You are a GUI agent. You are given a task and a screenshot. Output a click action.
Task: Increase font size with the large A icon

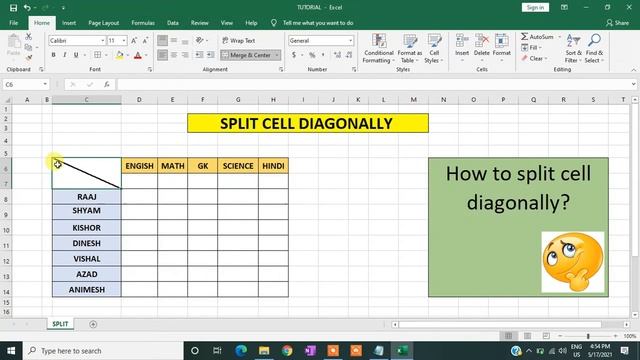134,40
